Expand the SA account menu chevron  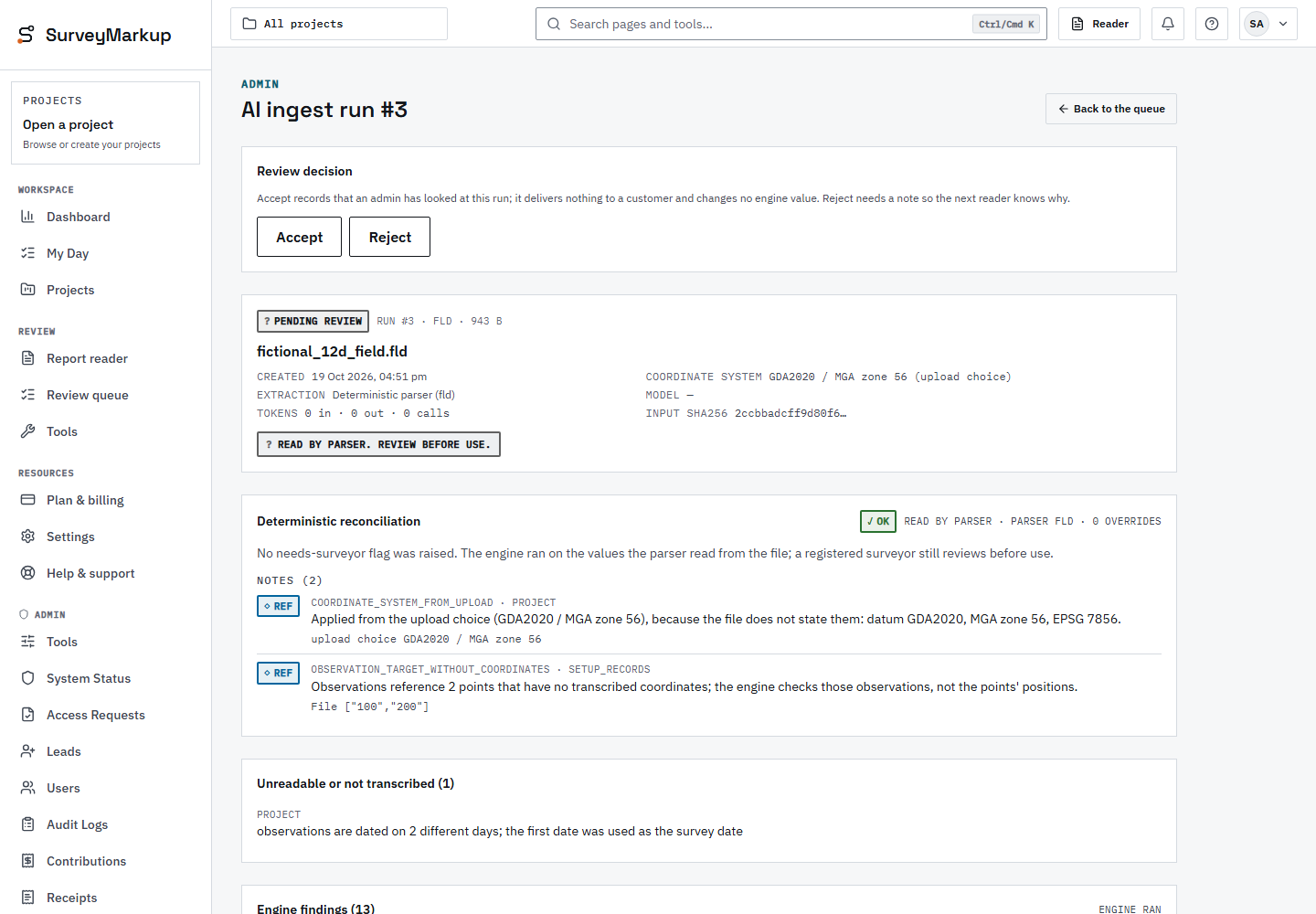(x=1283, y=24)
